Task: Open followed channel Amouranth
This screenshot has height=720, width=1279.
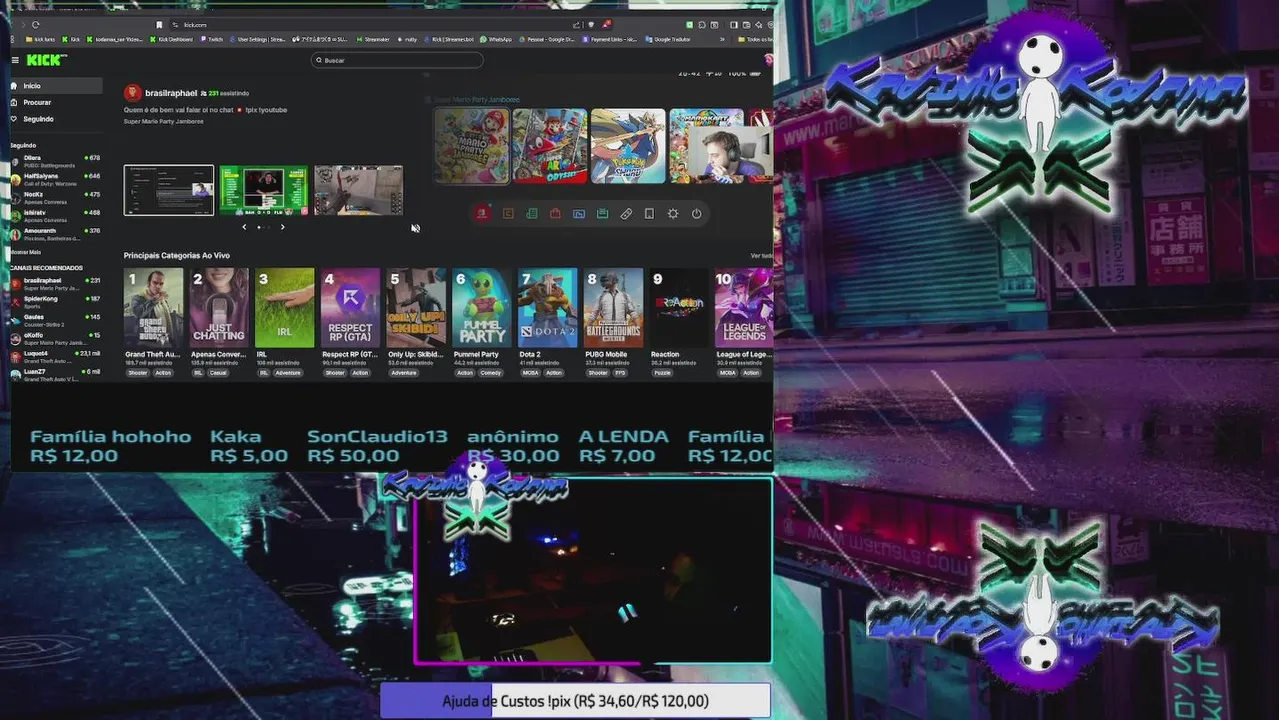Action: [x=56, y=233]
